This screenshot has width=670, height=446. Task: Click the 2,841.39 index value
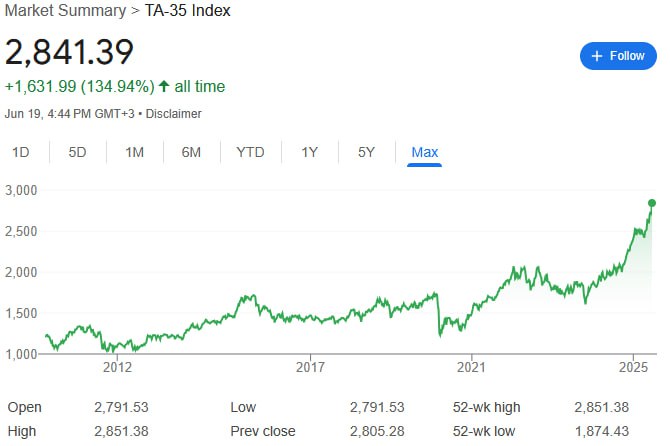click(x=69, y=53)
